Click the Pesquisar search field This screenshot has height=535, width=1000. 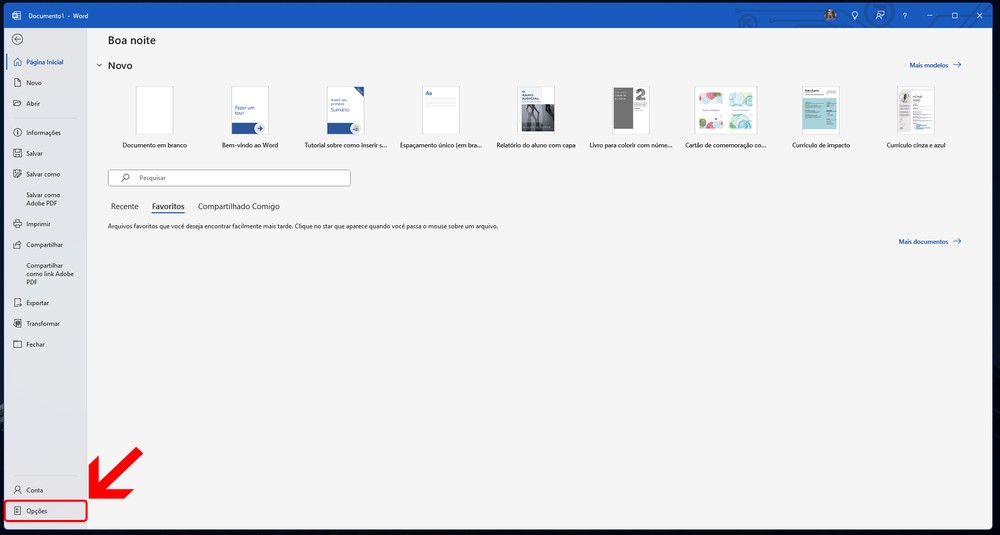point(229,178)
